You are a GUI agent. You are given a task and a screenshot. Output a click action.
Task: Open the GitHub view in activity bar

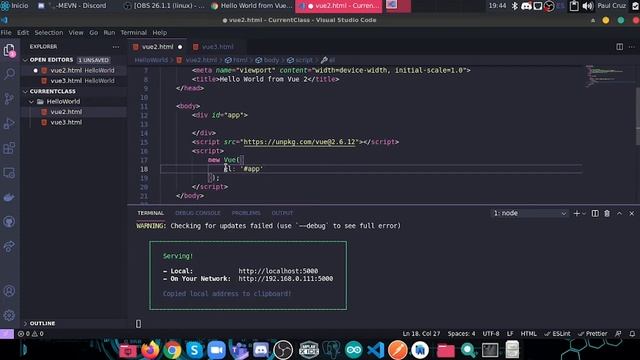tap(9, 222)
